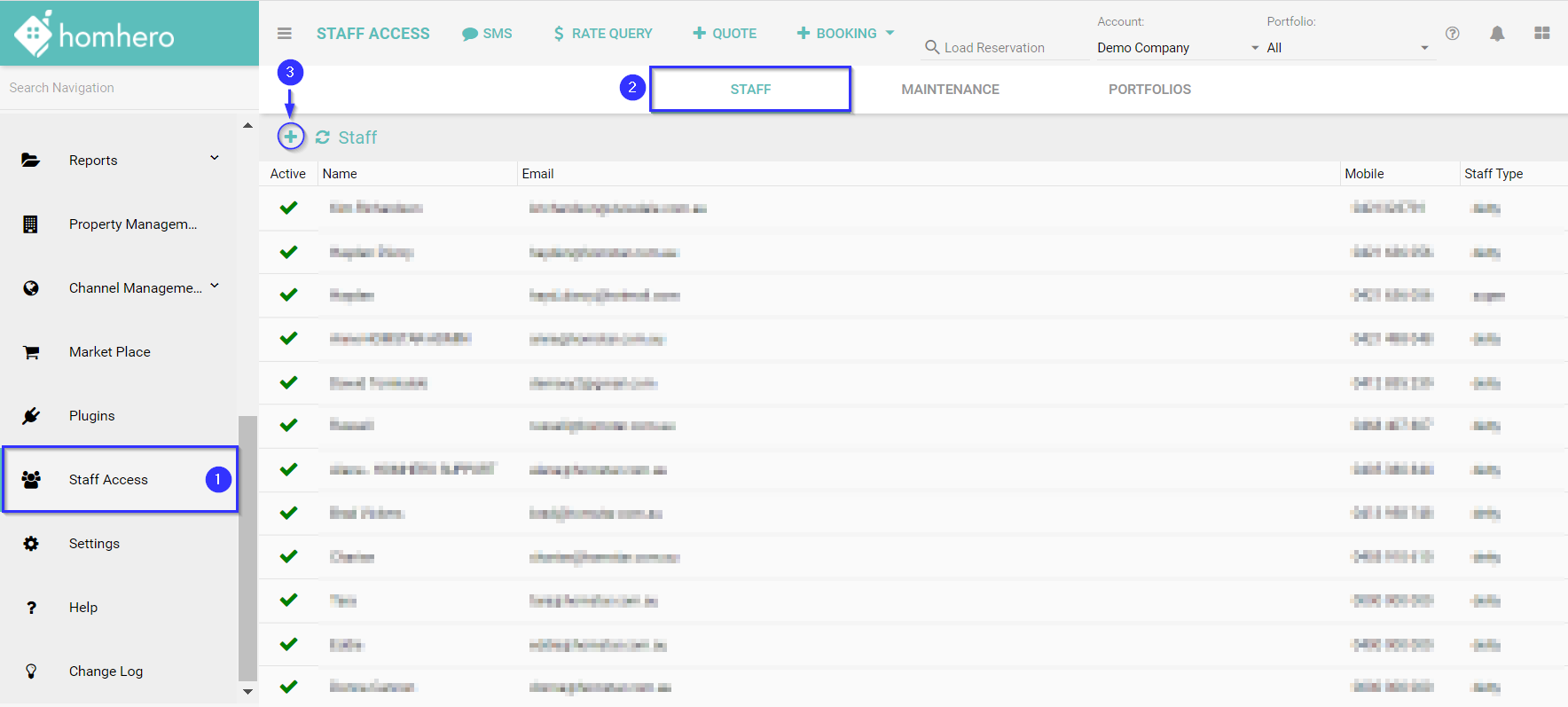This screenshot has width=1568, height=707.
Task: Toggle the Active checkmark in first staff row
Action: coord(288,208)
